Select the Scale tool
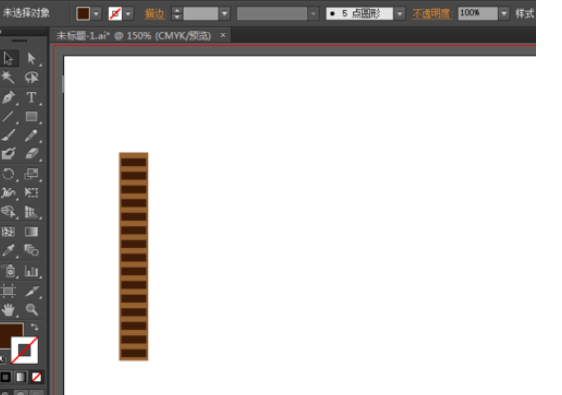This screenshot has width=562, height=395. (x=32, y=174)
